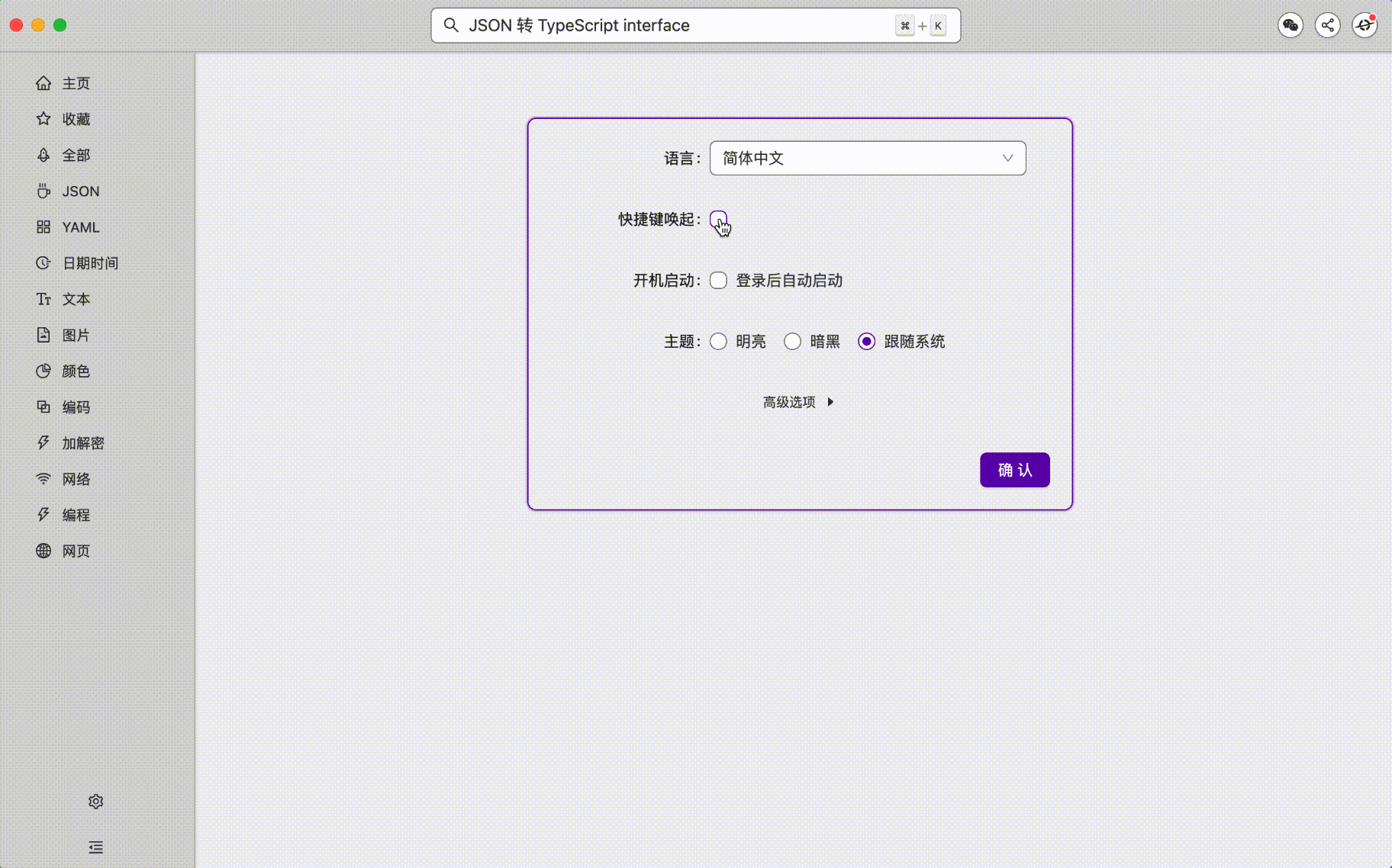Open the 颜色 category label
1392x868 pixels.
click(76, 371)
